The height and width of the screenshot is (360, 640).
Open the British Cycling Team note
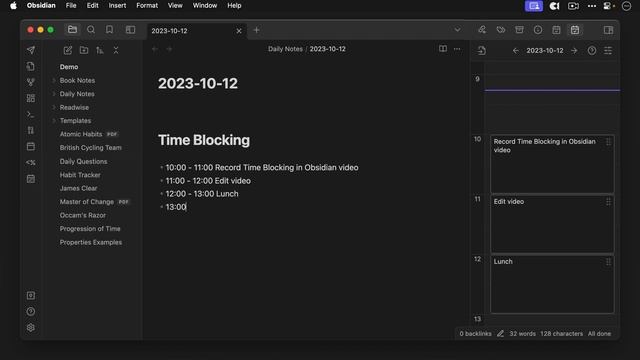coord(91,148)
